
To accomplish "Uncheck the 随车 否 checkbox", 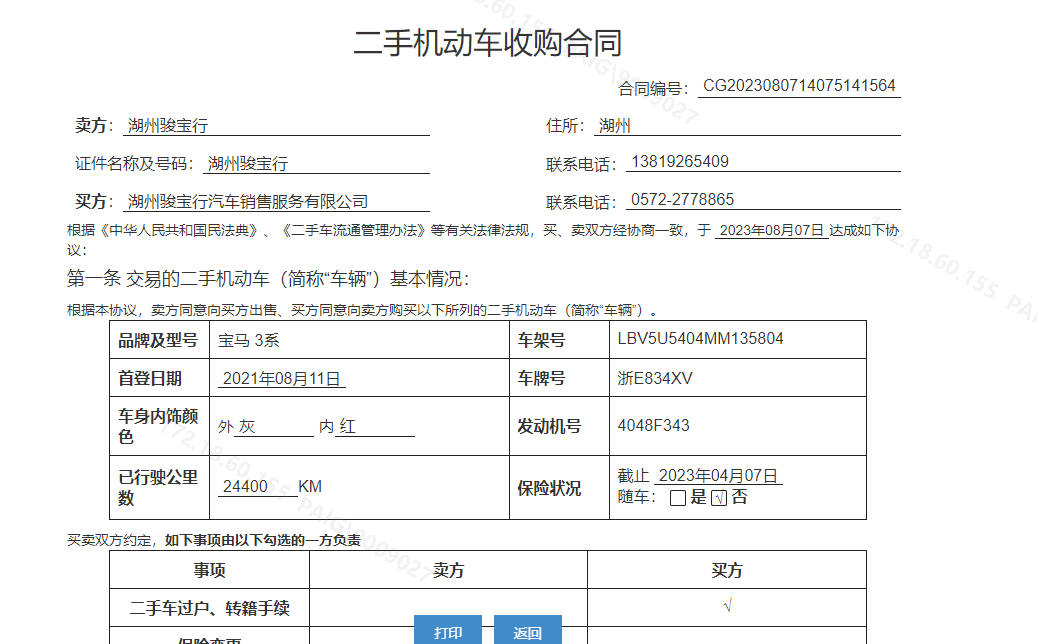I will point(719,498).
